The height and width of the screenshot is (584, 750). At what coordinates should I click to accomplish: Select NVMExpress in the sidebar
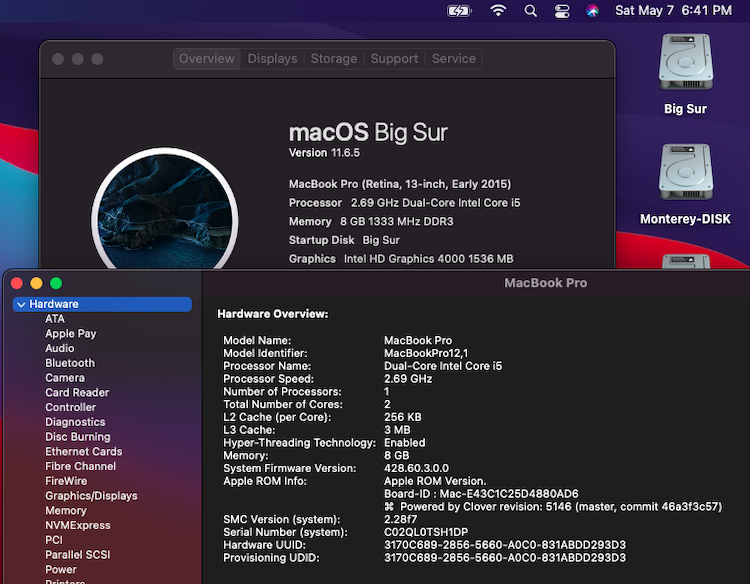tap(78, 526)
